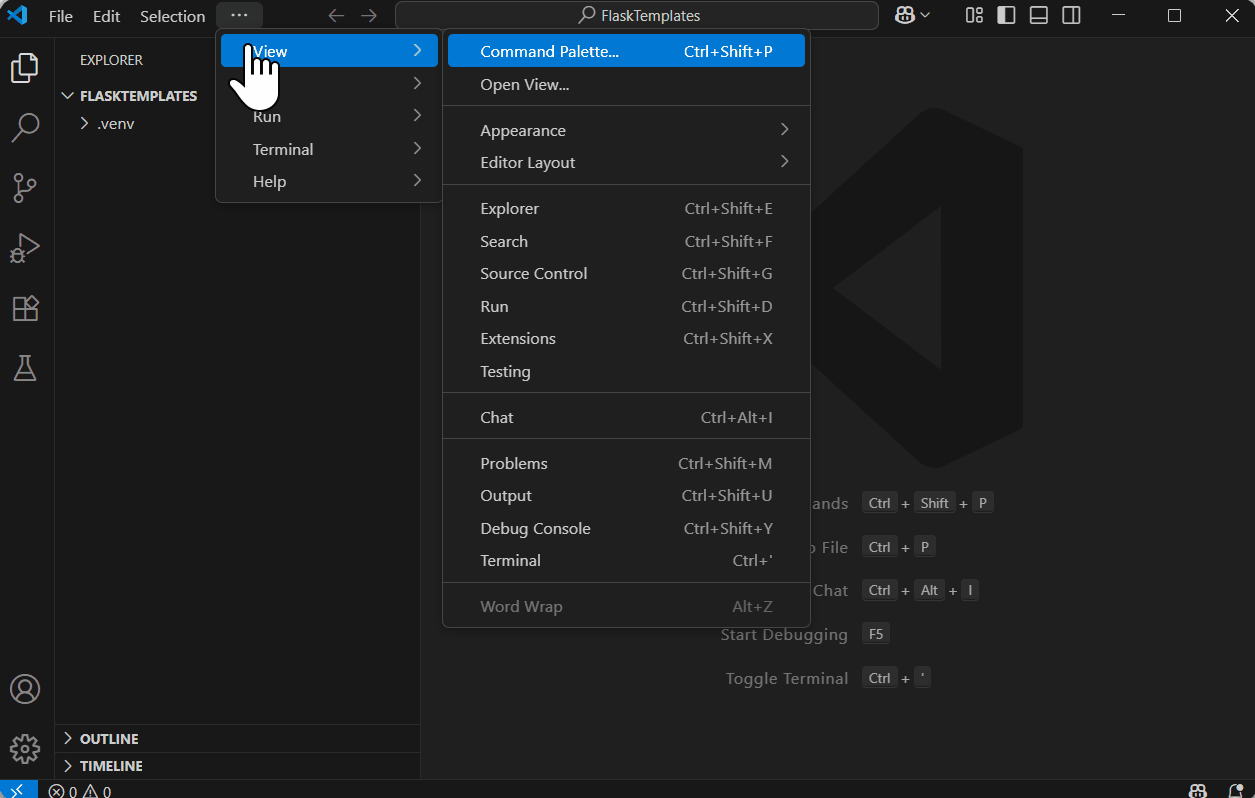Image resolution: width=1255 pixels, height=798 pixels.
Task: Select Extensions menu item
Action: point(626,338)
